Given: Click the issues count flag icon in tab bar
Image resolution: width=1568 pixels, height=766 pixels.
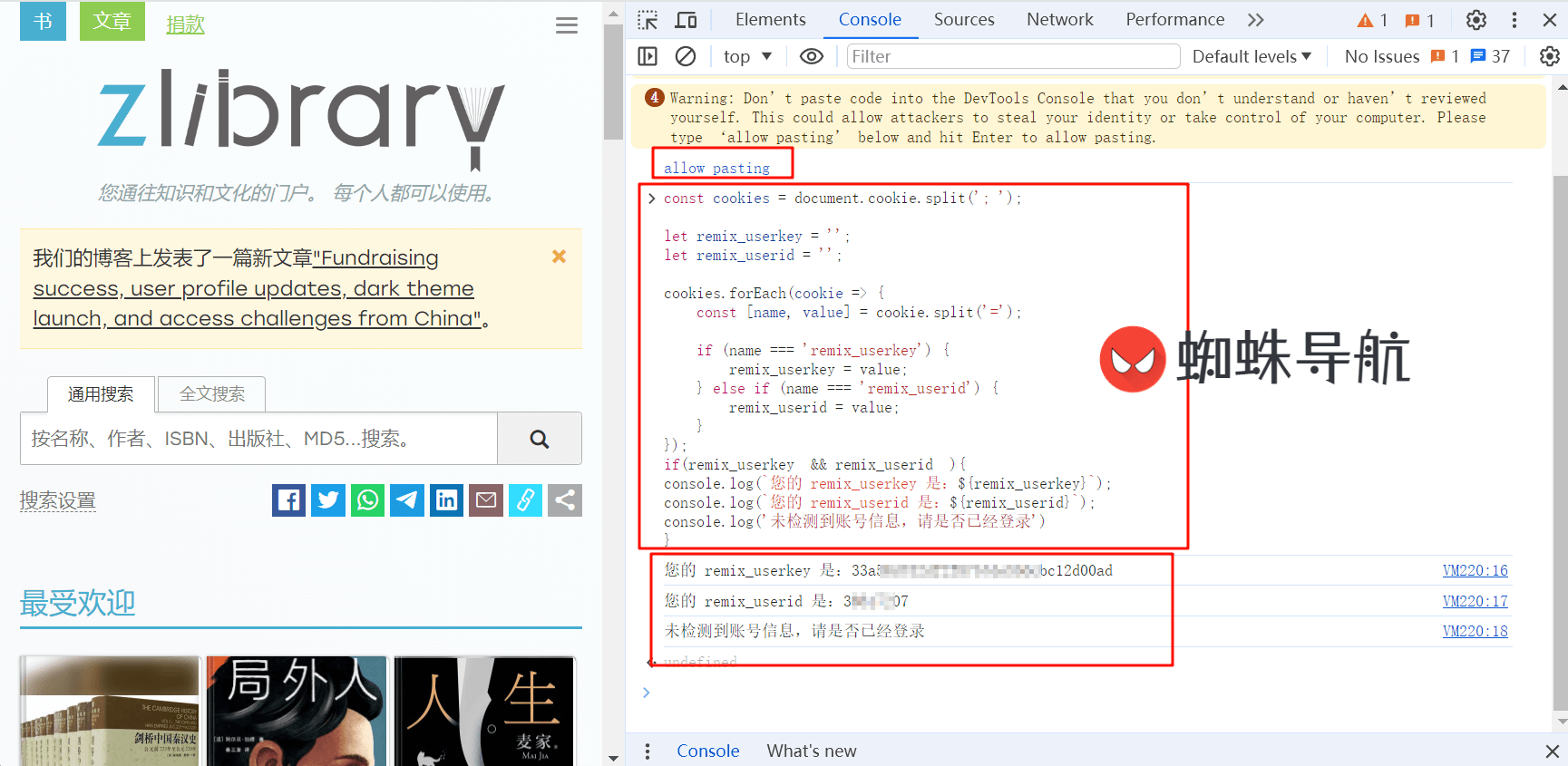Looking at the screenshot, I should [1419, 20].
